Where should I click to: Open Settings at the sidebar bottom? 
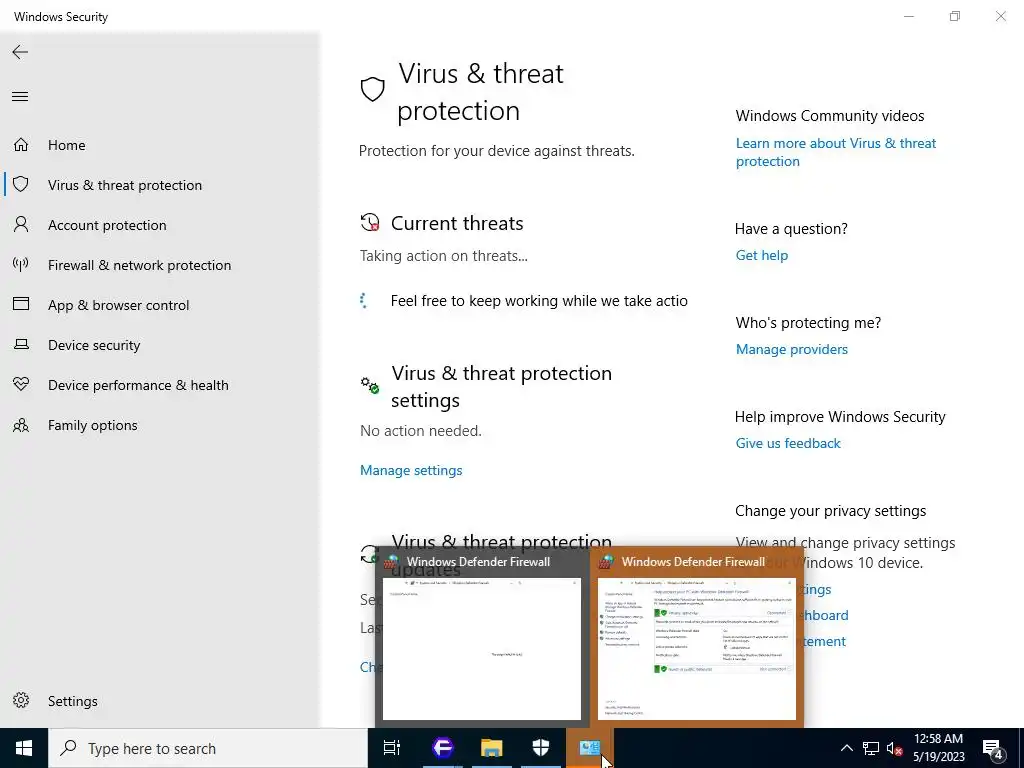pyautogui.click(x=72, y=701)
